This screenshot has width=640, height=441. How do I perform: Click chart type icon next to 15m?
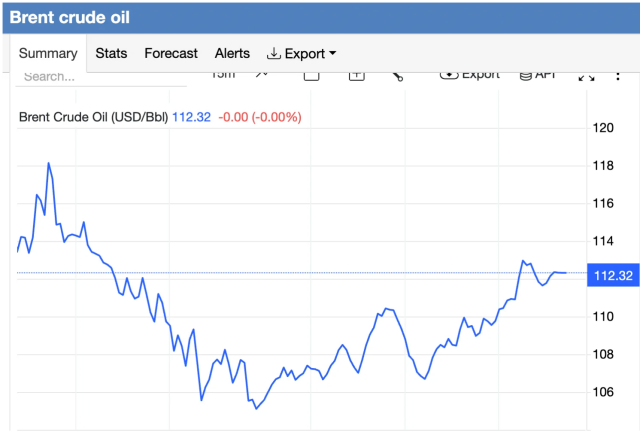click(x=262, y=74)
